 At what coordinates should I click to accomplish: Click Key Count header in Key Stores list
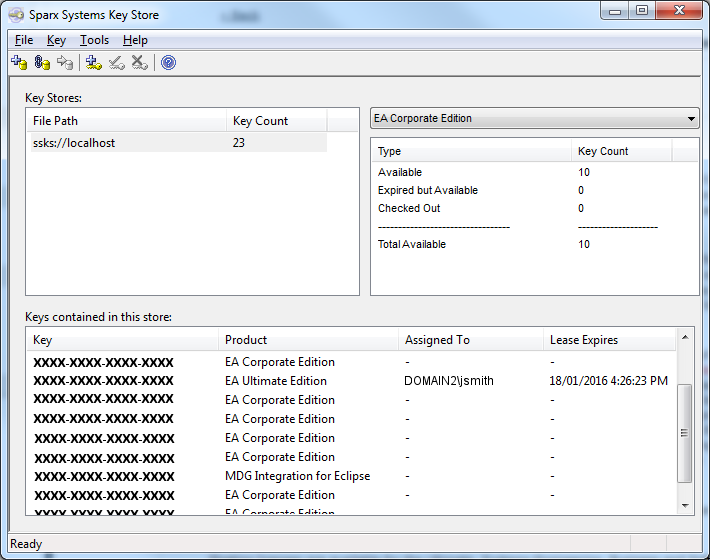[276, 121]
